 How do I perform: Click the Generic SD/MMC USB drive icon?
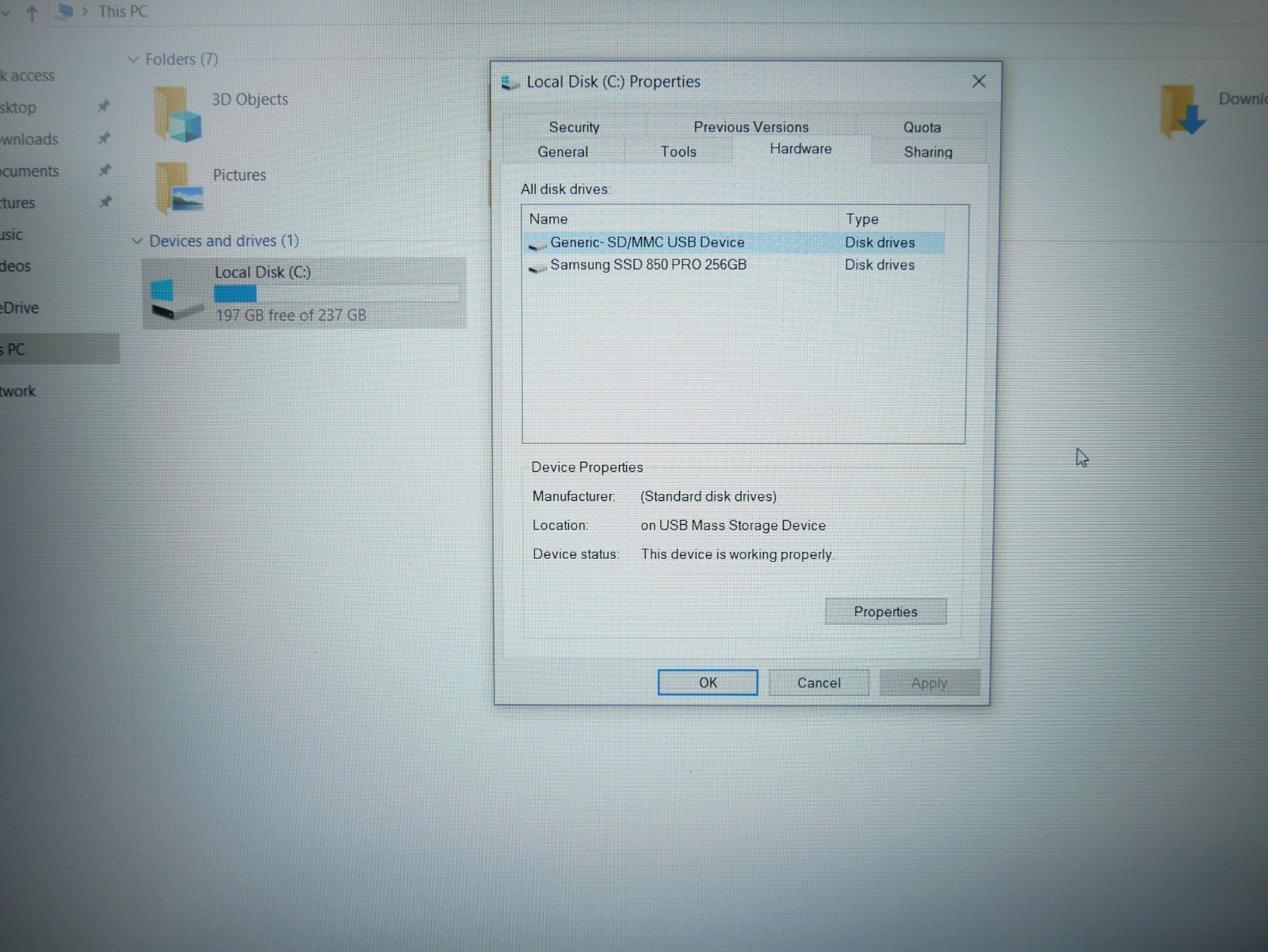pos(538,244)
